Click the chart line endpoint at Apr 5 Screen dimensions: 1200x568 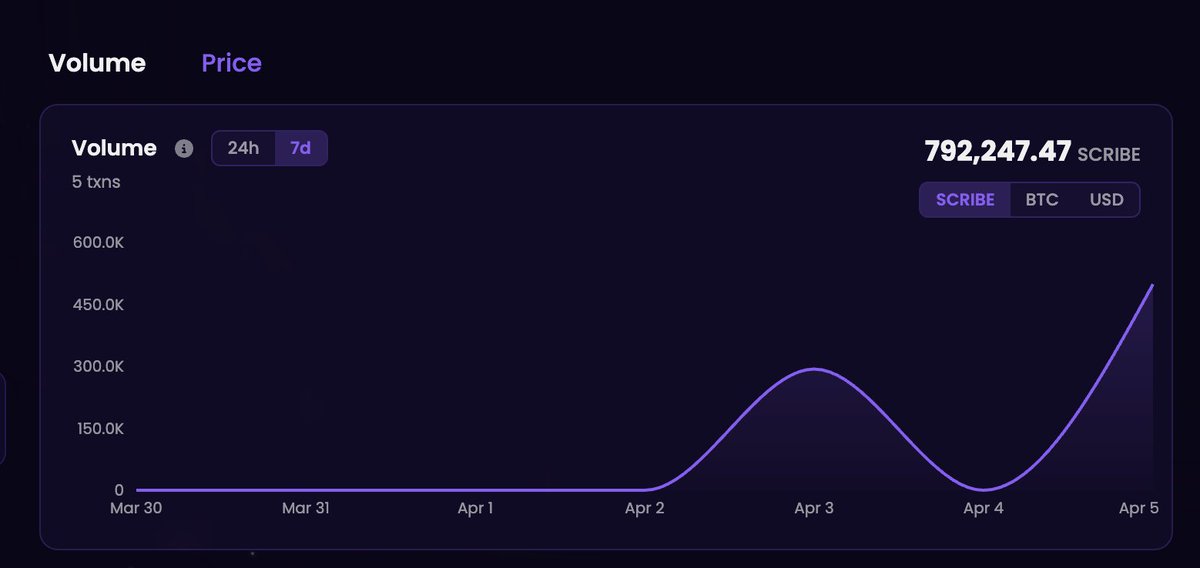pyautogui.click(x=1152, y=285)
